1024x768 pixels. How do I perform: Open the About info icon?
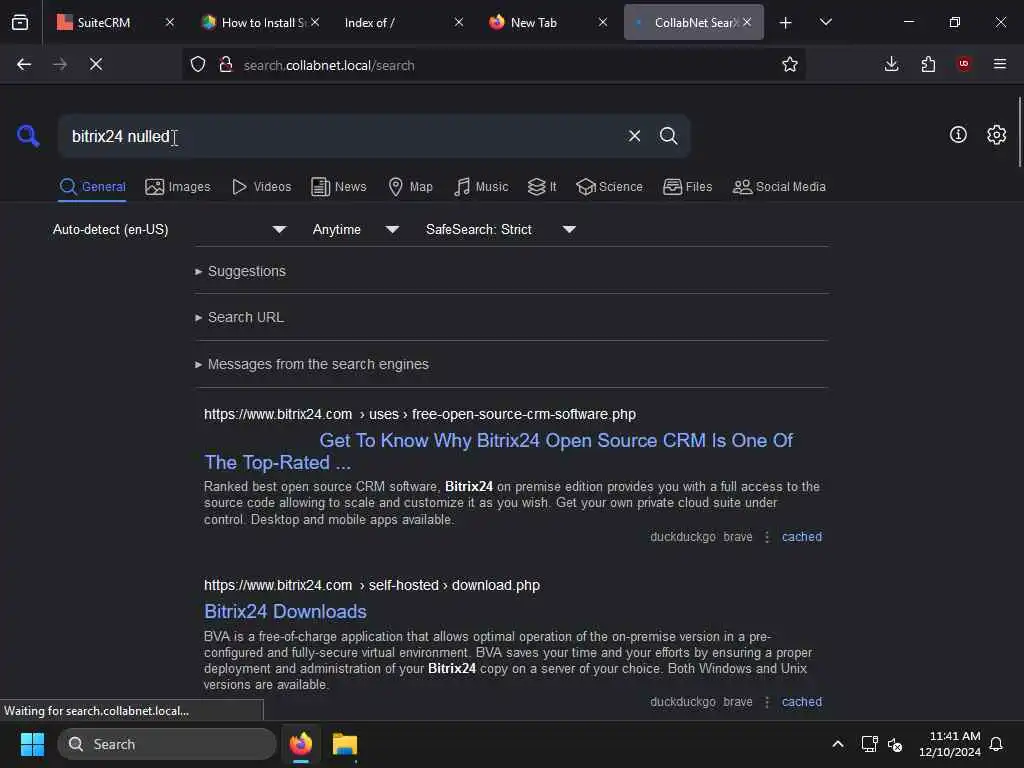958,135
